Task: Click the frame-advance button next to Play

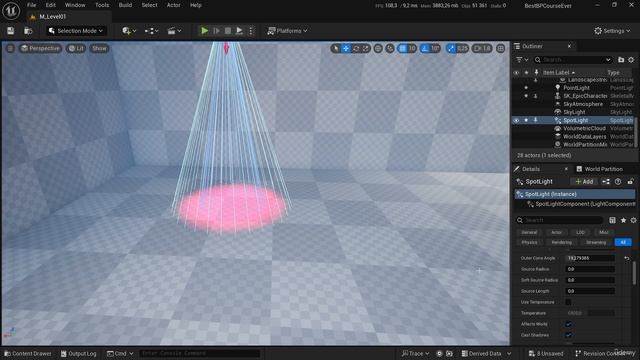Action: click(x=217, y=31)
